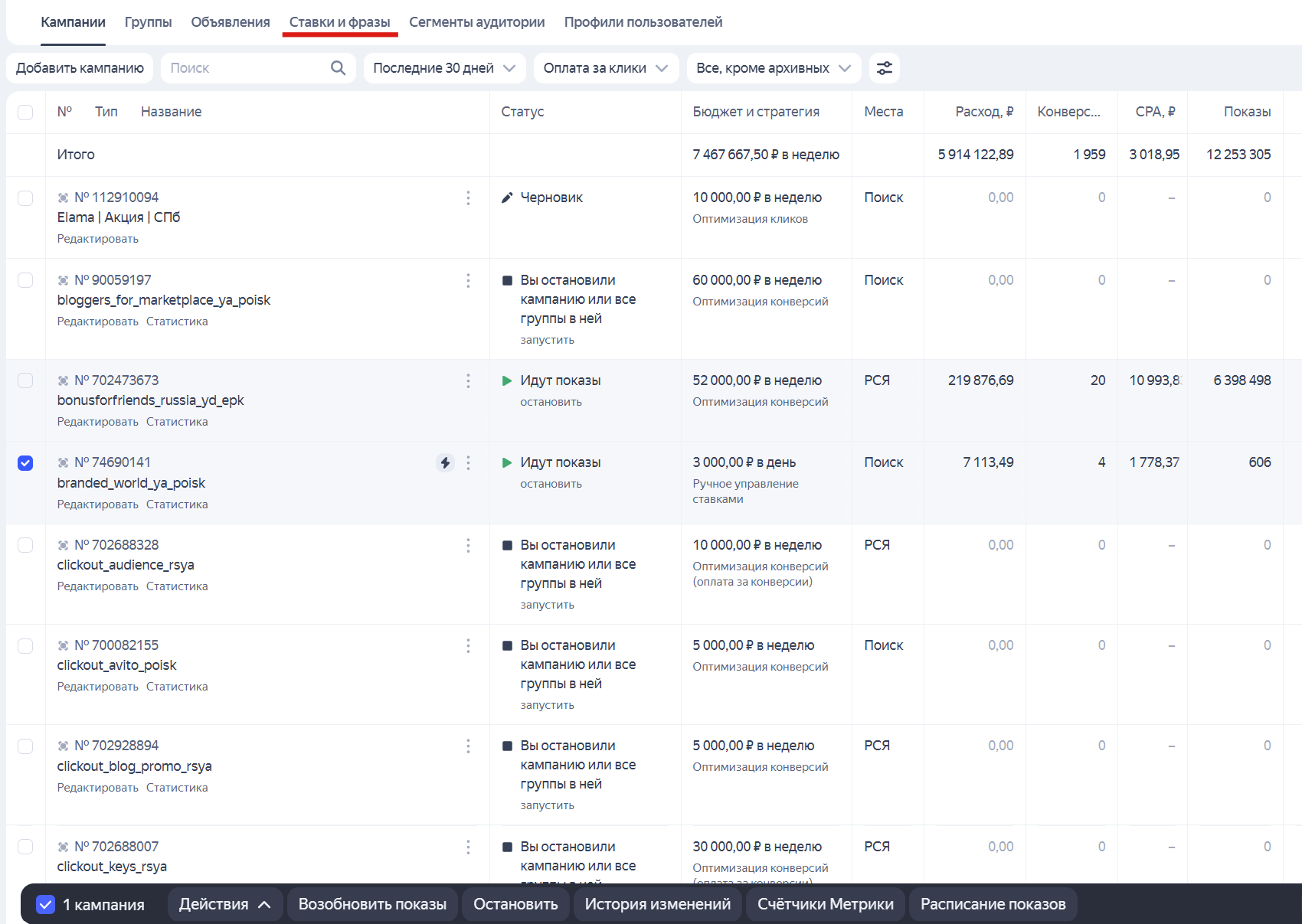Click the Добавить кампанию button
The width and height of the screenshot is (1302, 924).
80,68
